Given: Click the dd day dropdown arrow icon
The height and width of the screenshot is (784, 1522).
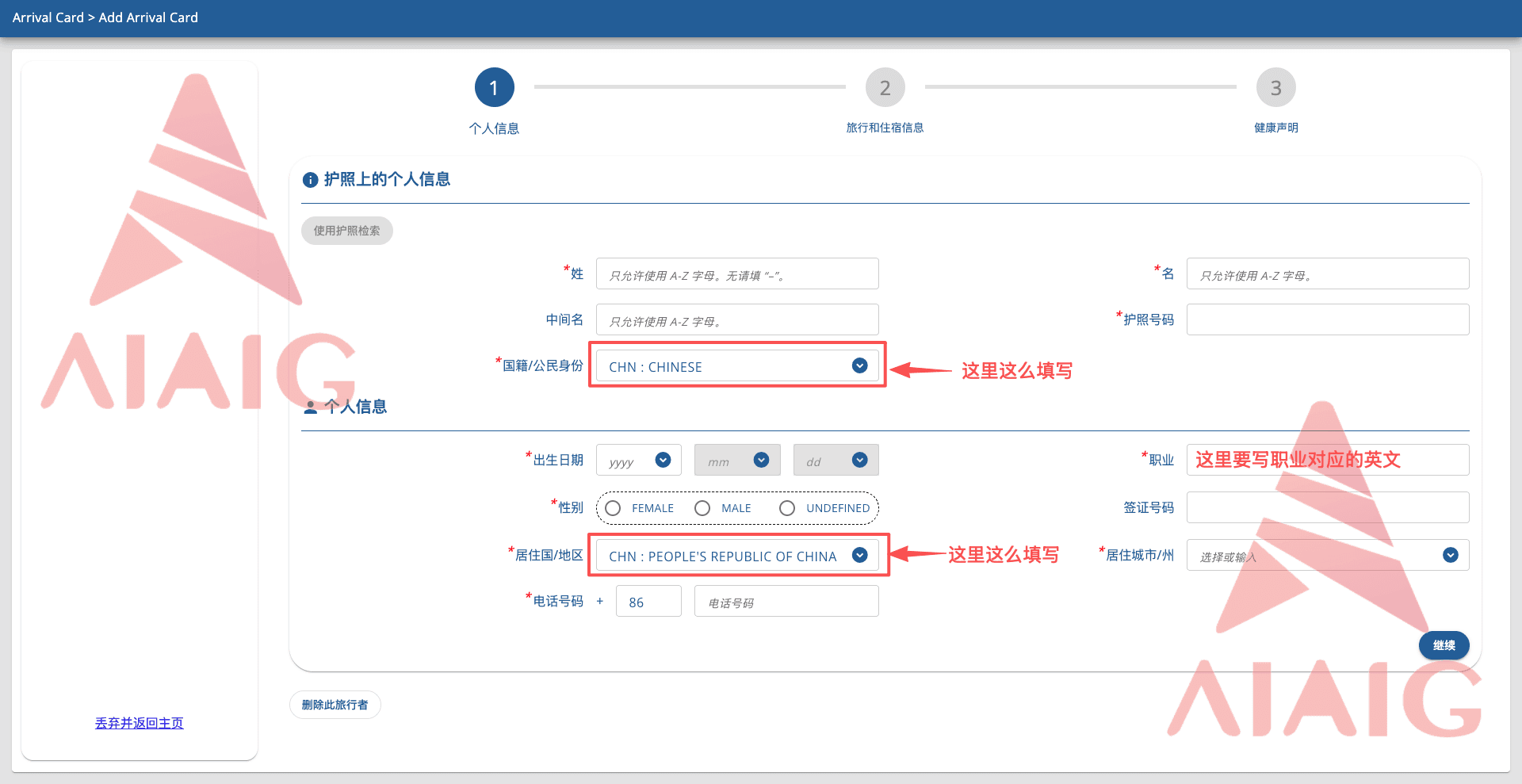Looking at the screenshot, I should coord(859,460).
